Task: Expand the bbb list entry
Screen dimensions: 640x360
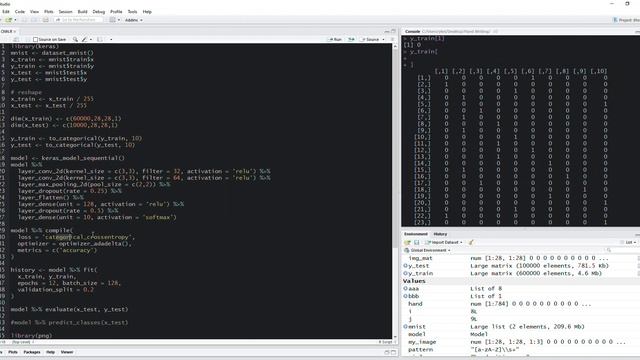Action: [405, 296]
